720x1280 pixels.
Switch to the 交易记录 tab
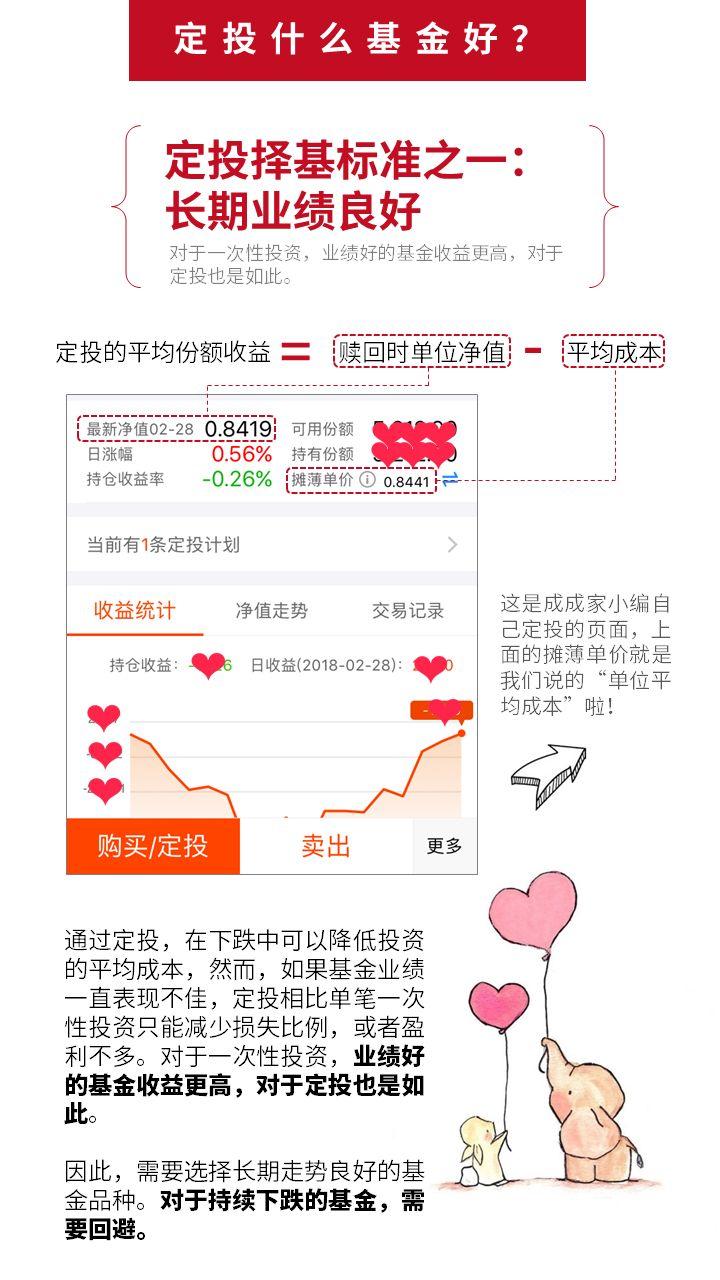tap(407, 611)
